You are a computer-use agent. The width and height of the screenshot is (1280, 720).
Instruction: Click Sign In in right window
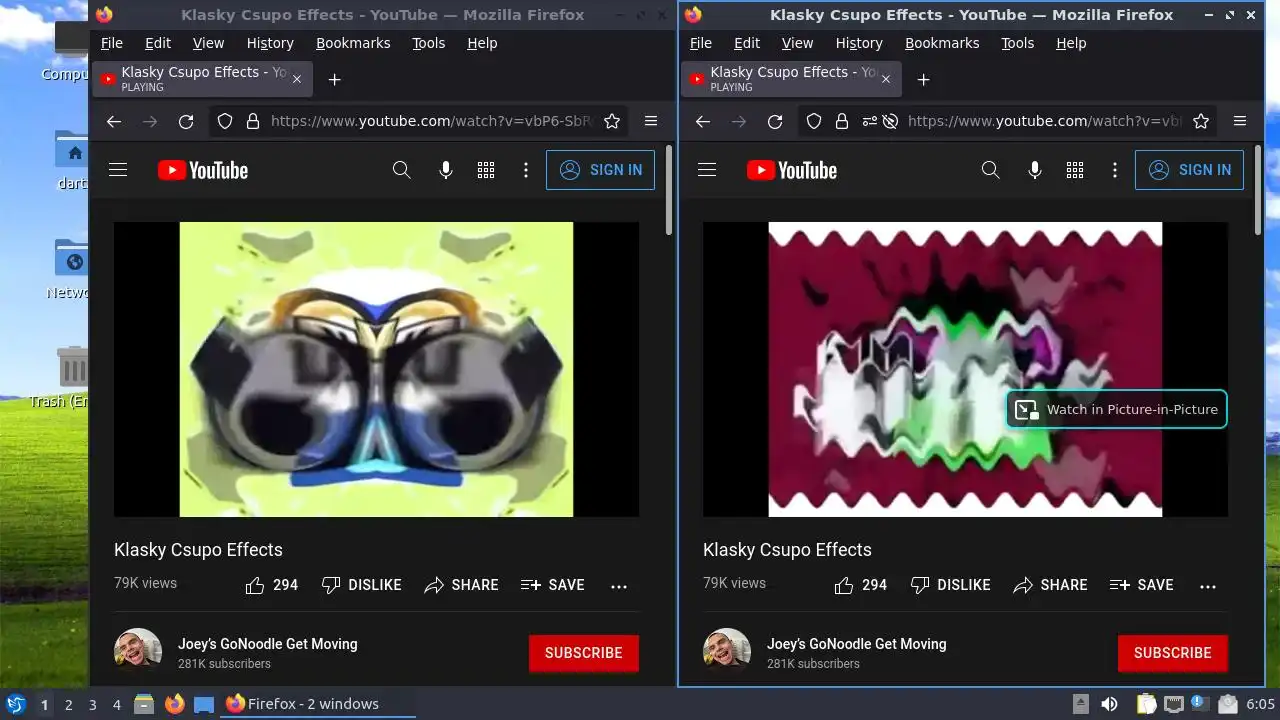[1189, 170]
